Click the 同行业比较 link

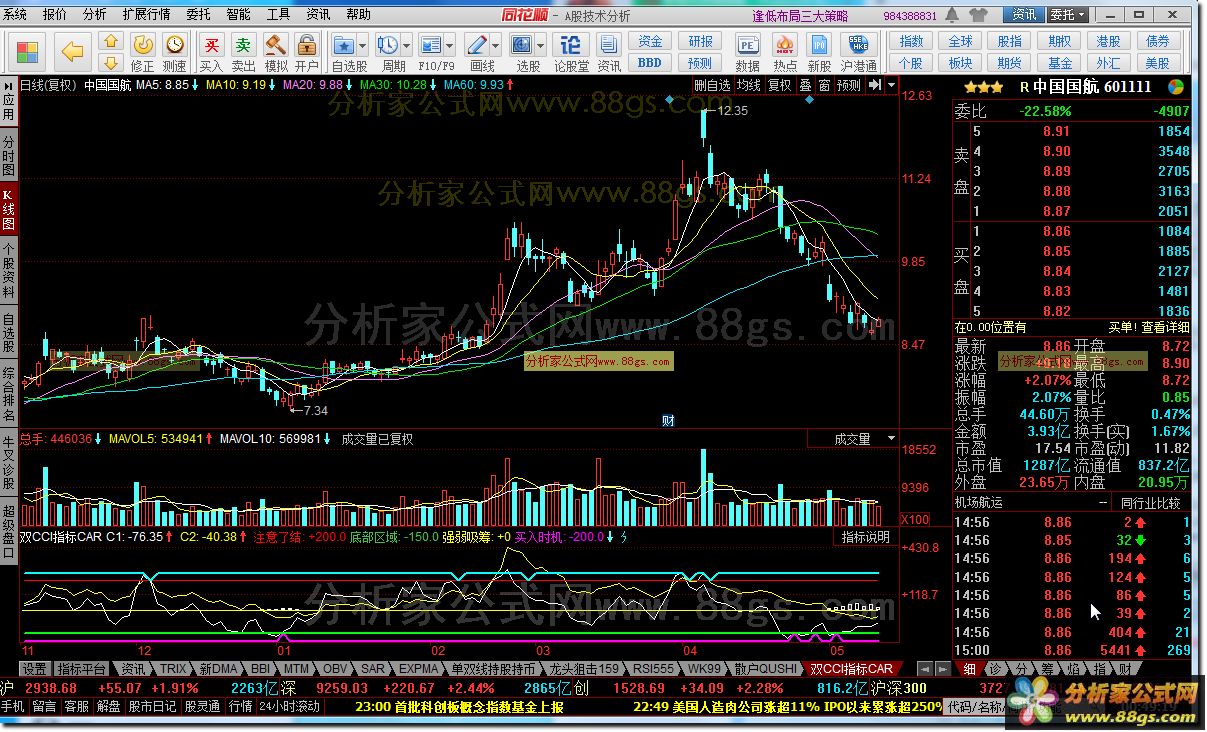tap(1150, 503)
